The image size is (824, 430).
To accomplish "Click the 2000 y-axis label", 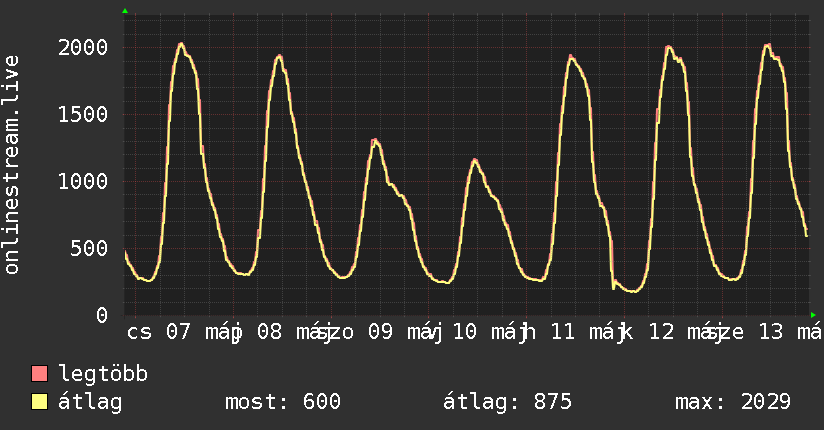I will [x=83, y=48].
